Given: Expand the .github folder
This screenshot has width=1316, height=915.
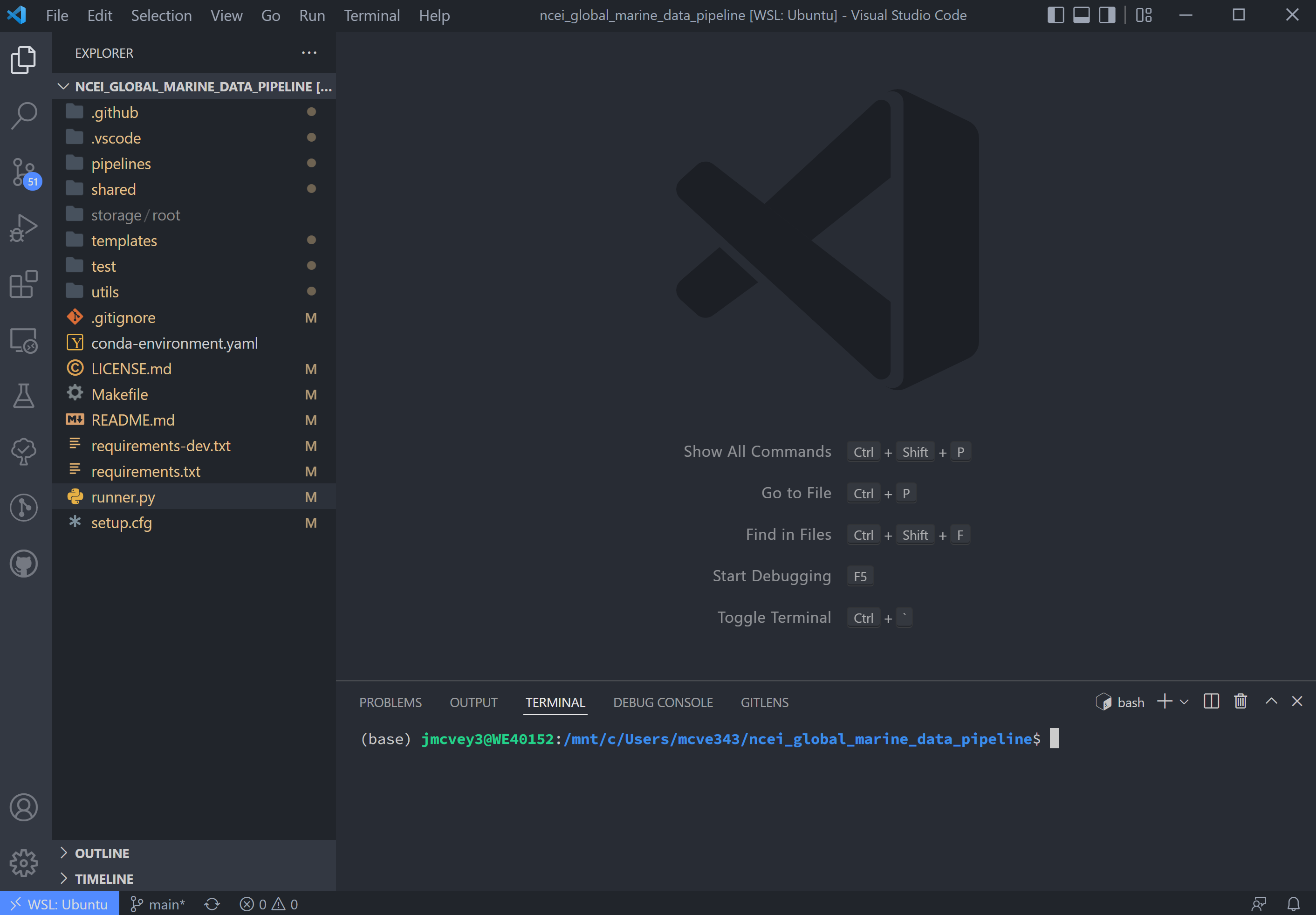Looking at the screenshot, I should pos(194,112).
